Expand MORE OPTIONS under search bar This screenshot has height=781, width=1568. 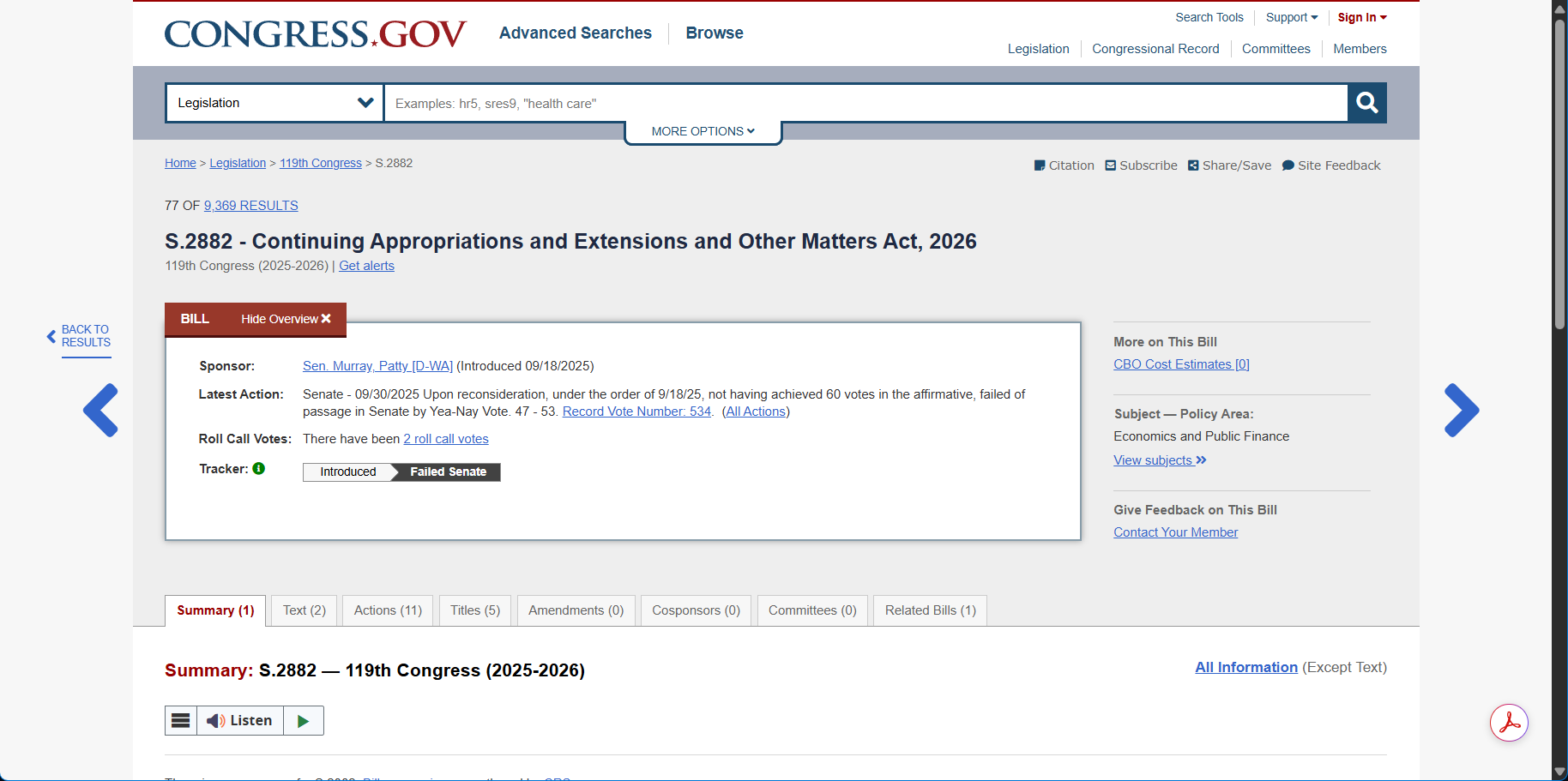(703, 131)
